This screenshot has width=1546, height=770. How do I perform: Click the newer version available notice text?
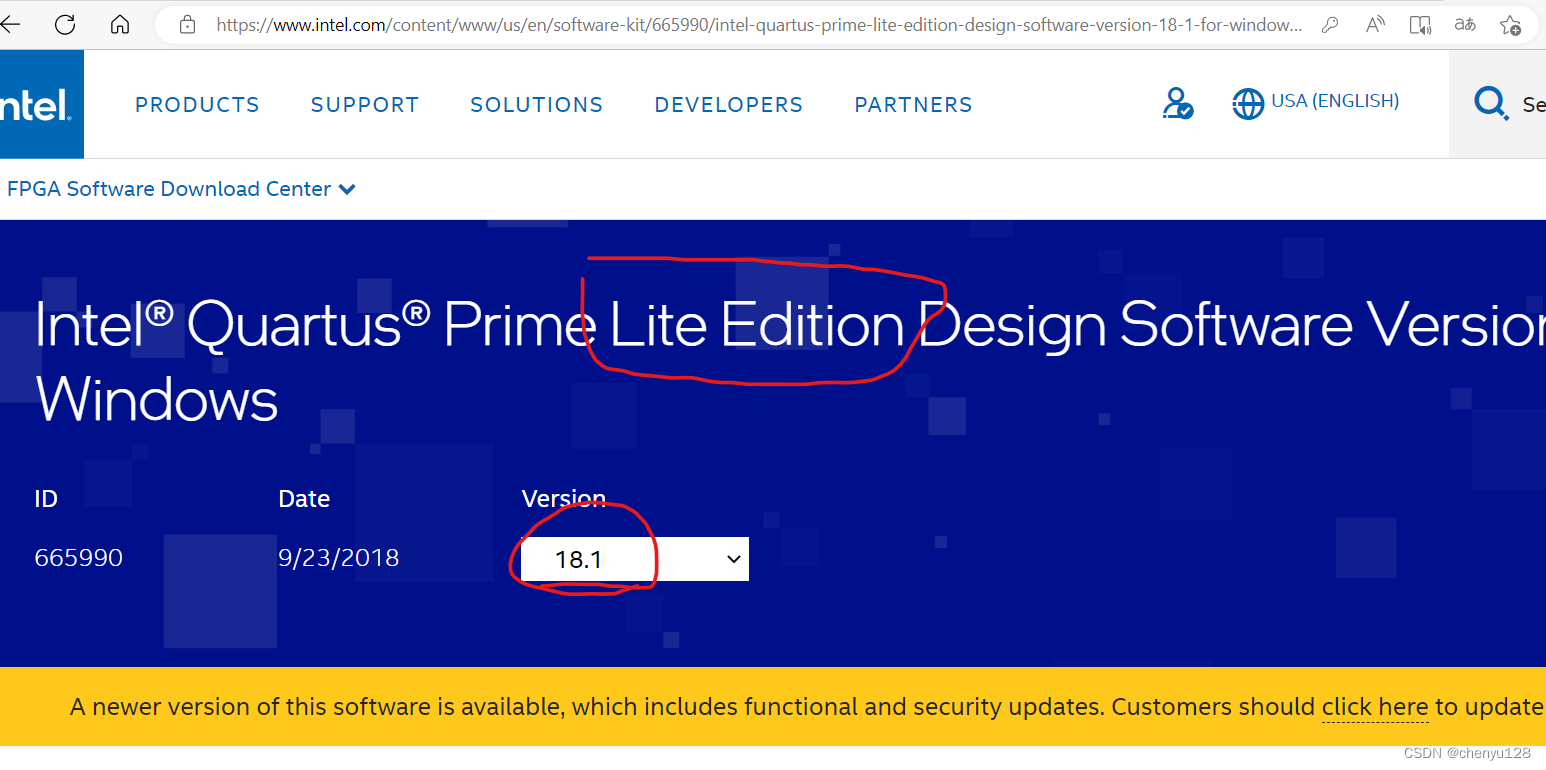[808, 707]
